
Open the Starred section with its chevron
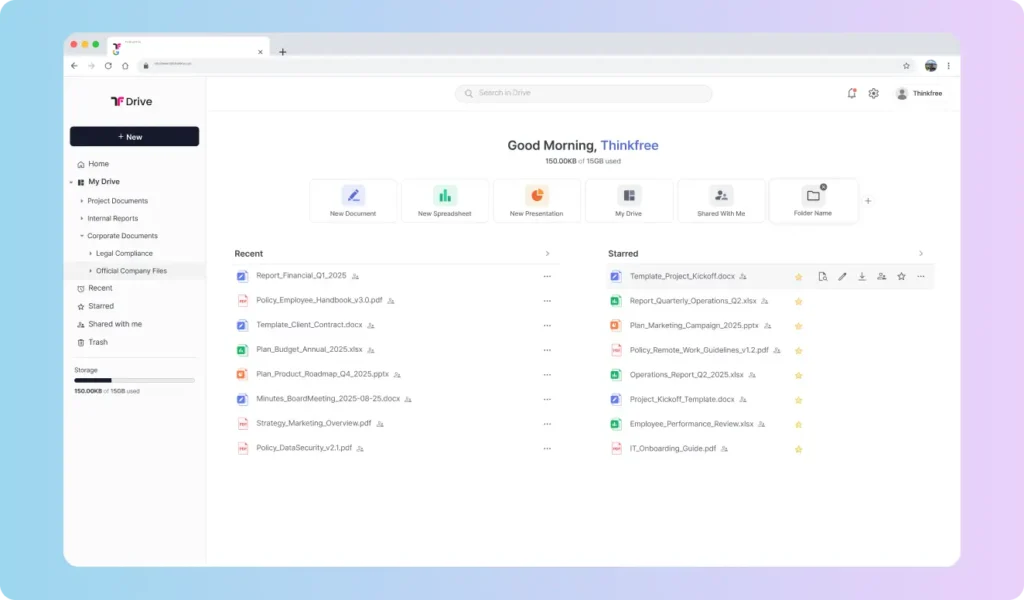click(921, 253)
